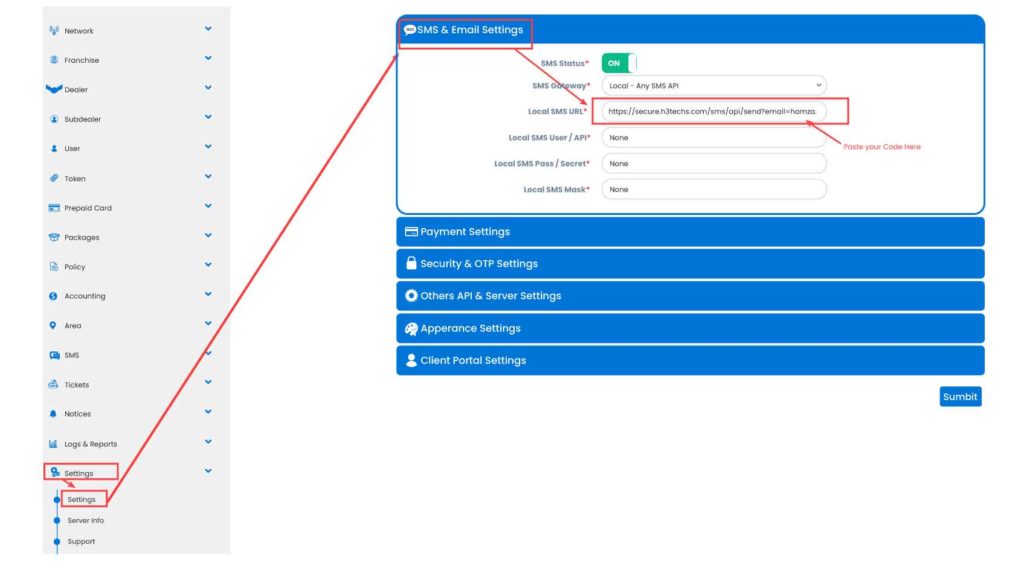Click the Token tag icon
Image resolution: width=1024 pixels, height=562 pixels.
[x=54, y=178]
